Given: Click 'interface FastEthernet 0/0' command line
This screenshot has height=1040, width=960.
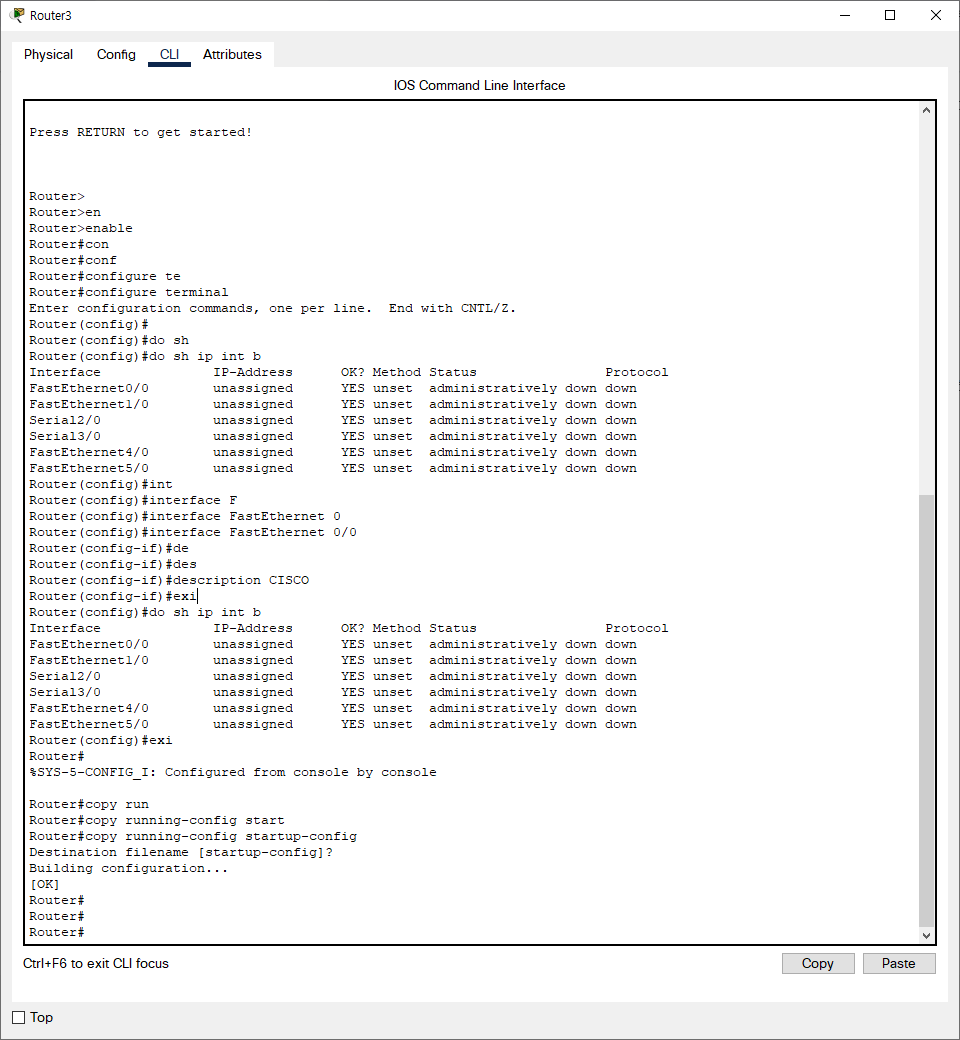Looking at the screenshot, I should coord(193,532).
